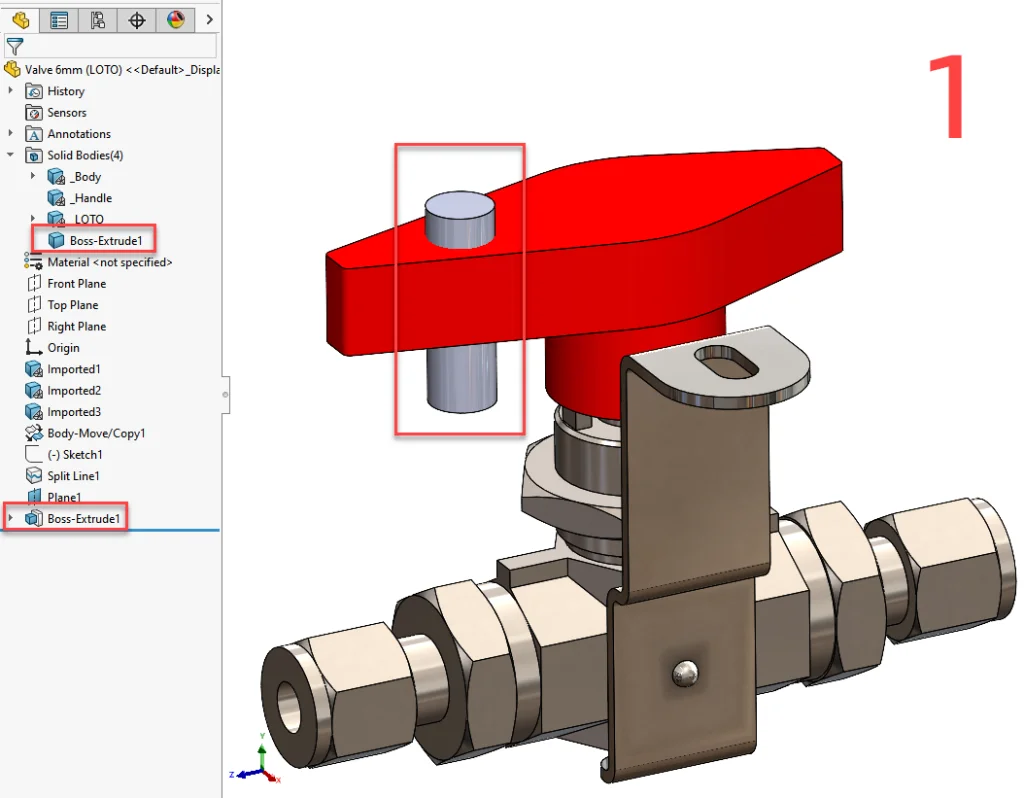Expand the History folder
This screenshot has width=1024, height=798.
pos(11,91)
